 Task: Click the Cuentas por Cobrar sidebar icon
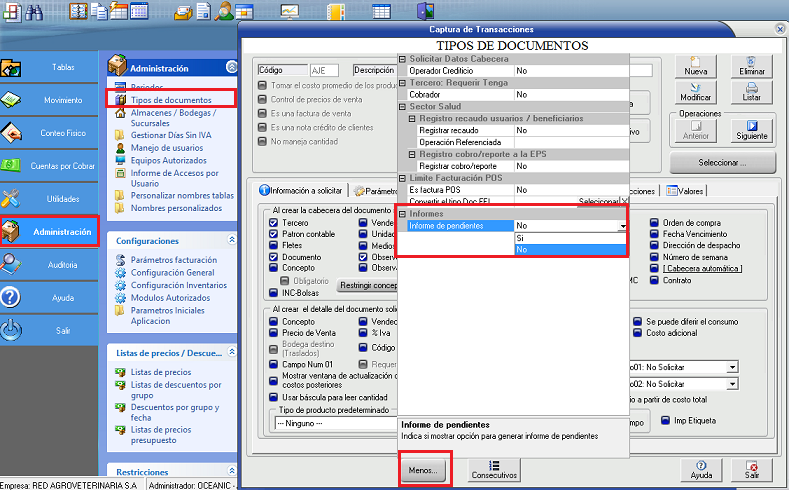(12, 165)
